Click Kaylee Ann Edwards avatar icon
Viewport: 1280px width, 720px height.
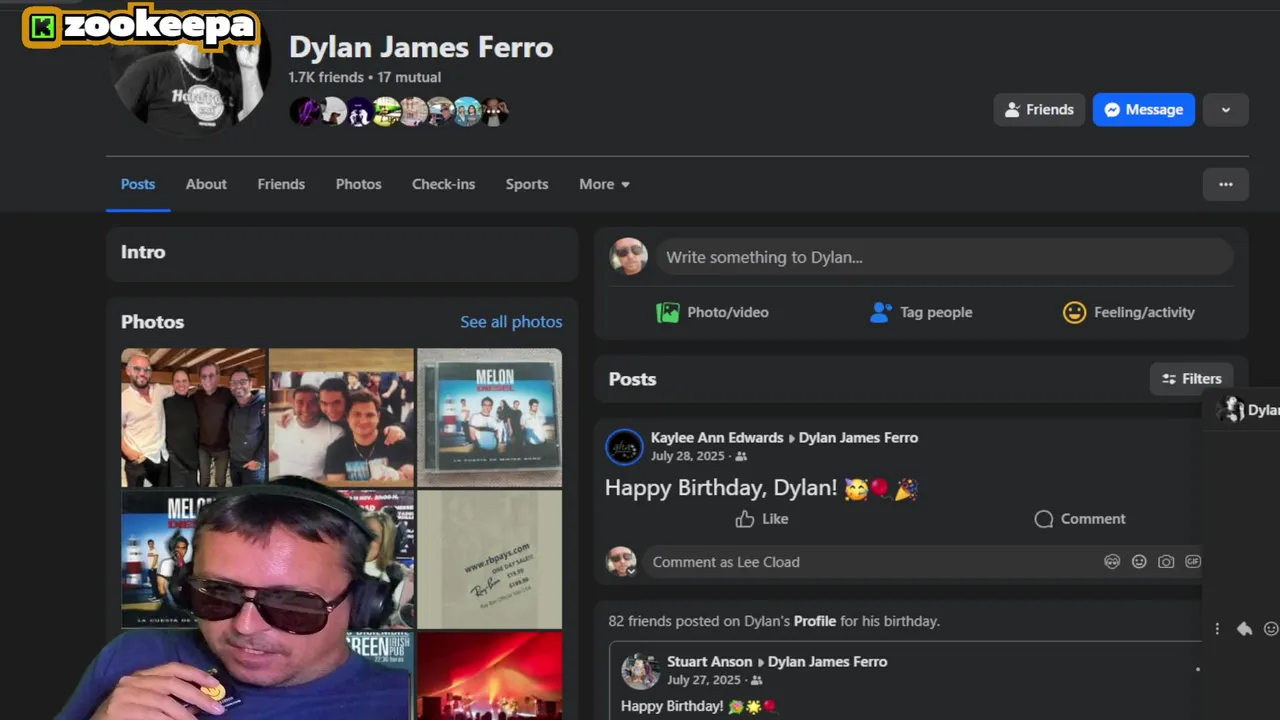tap(625, 447)
